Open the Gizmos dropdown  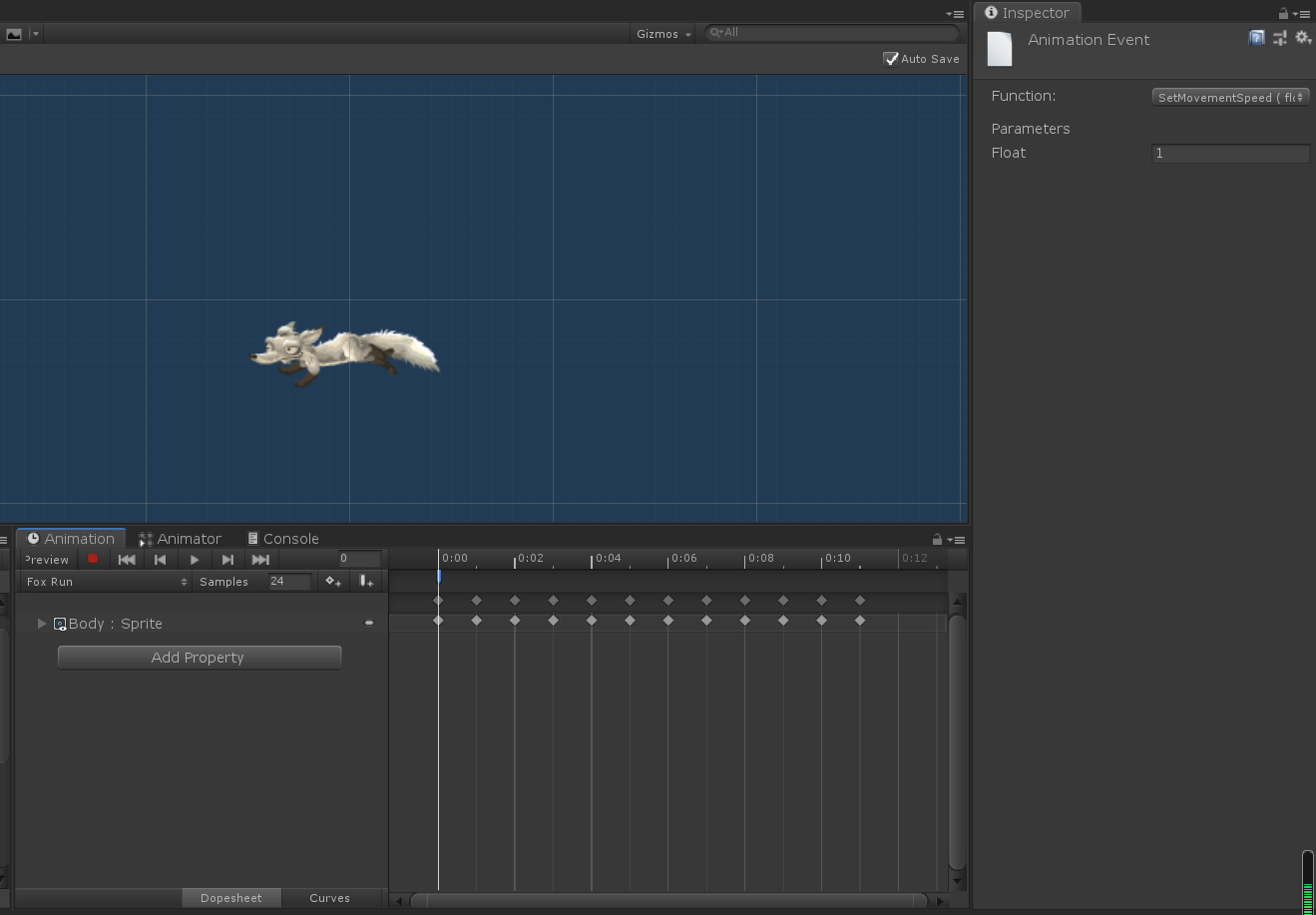pyautogui.click(x=663, y=34)
